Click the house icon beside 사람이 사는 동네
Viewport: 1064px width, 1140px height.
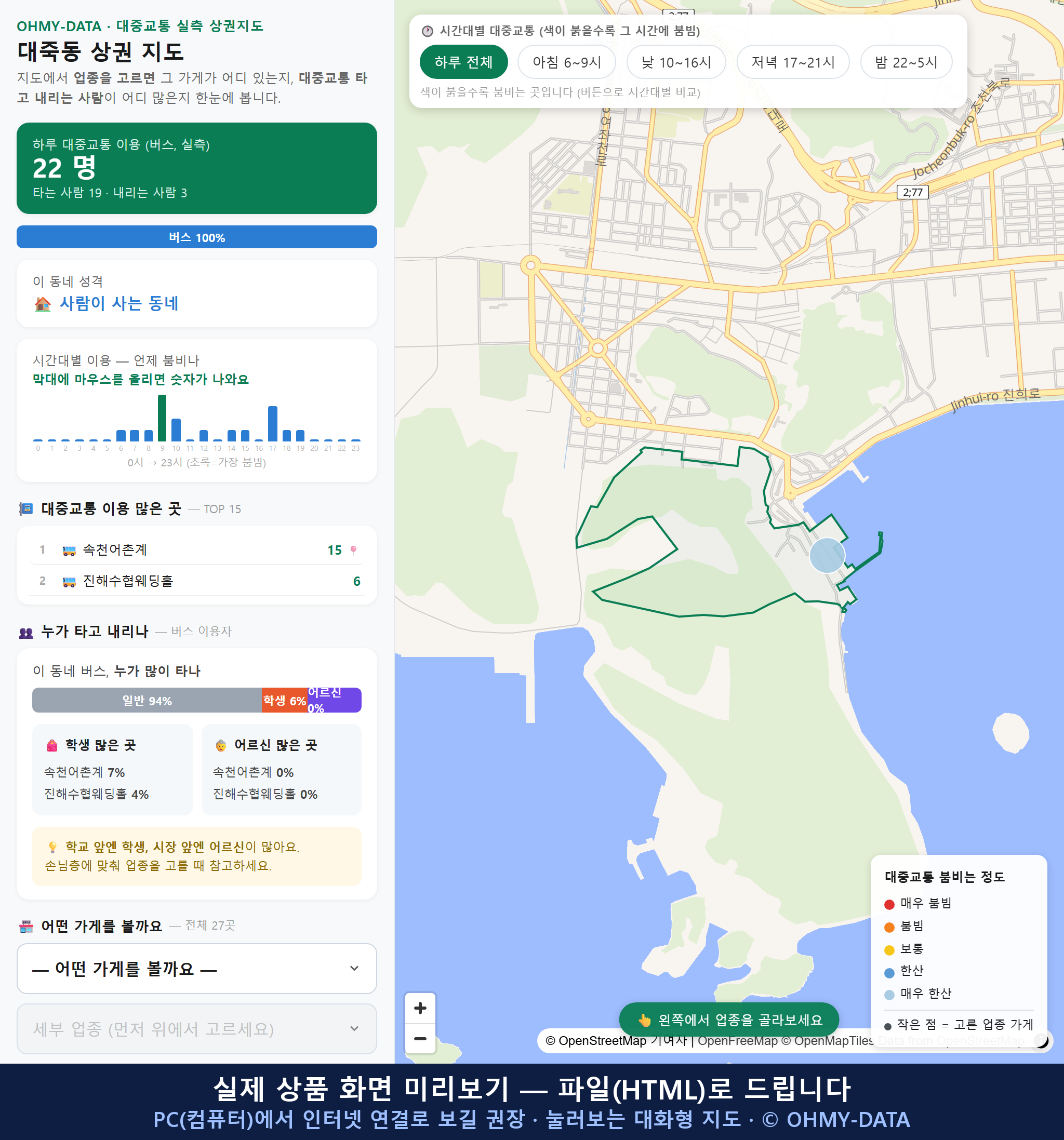[43, 304]
